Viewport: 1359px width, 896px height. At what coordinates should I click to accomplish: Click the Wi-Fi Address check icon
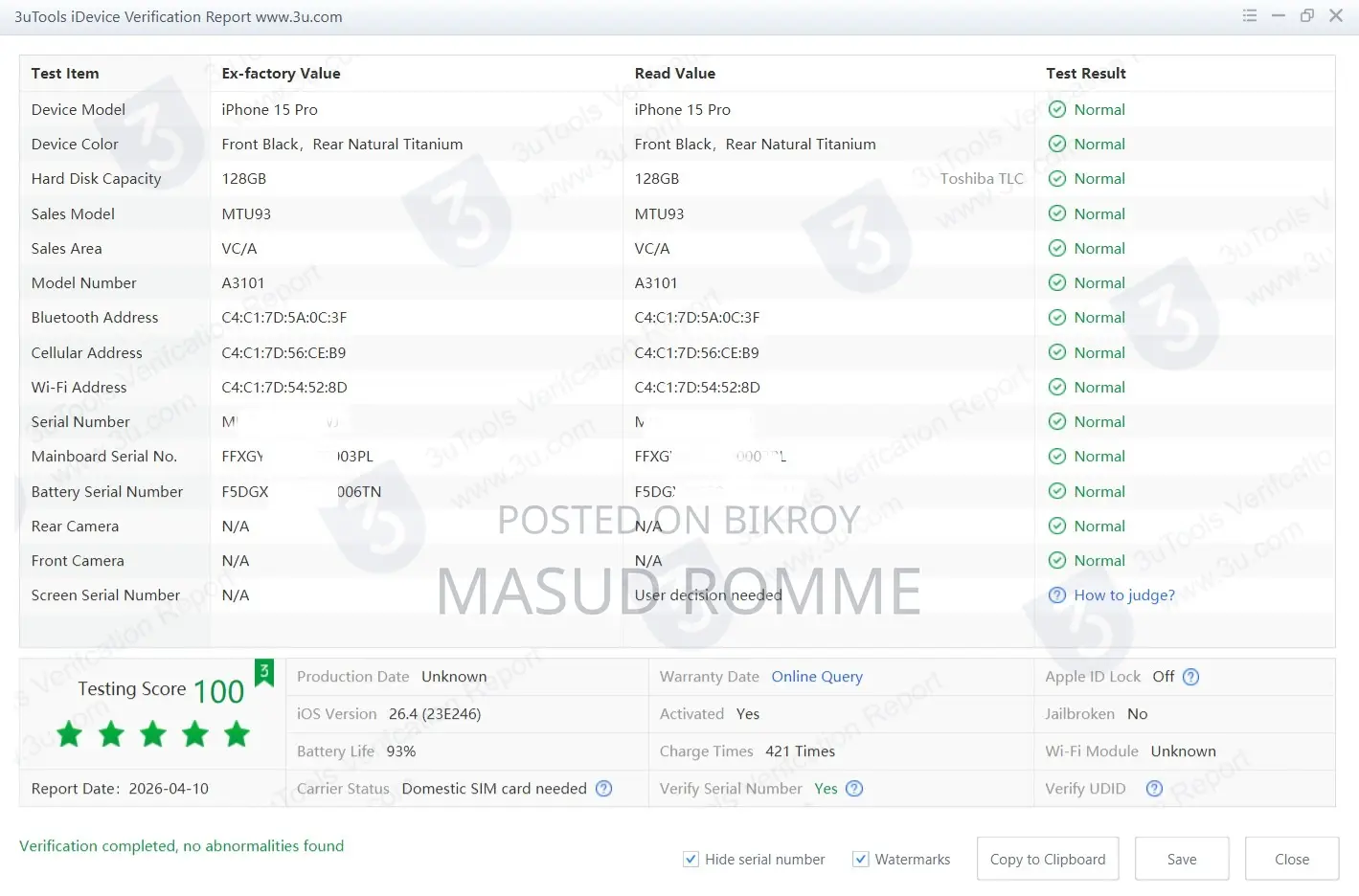[x=1057, y=388]
